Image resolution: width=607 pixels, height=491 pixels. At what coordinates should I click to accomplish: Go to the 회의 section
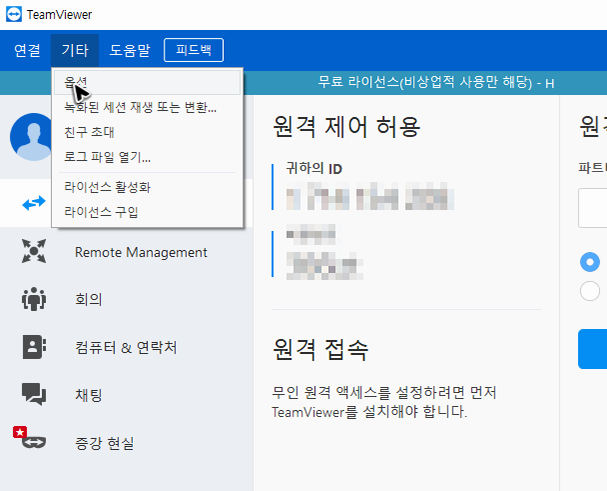pyautogui.click(x=89, y=299)
